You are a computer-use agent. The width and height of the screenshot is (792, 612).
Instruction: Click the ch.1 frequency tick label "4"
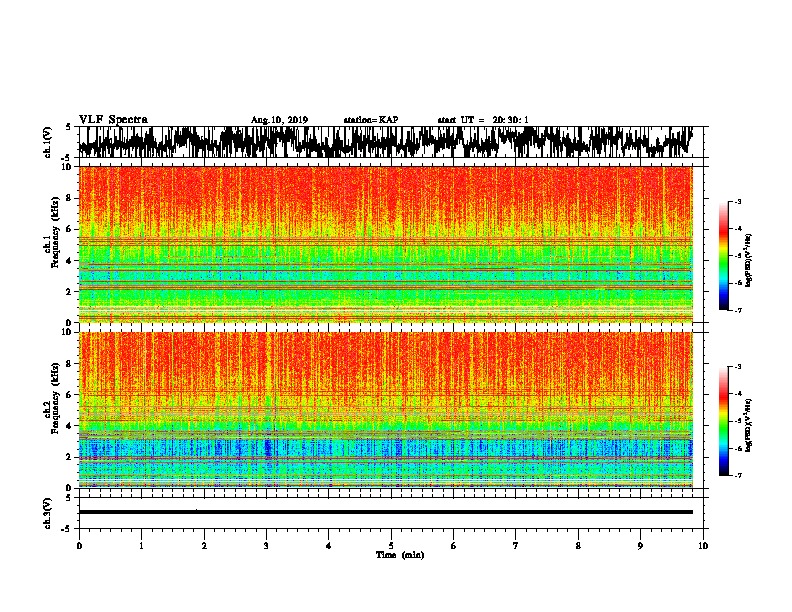69,261
